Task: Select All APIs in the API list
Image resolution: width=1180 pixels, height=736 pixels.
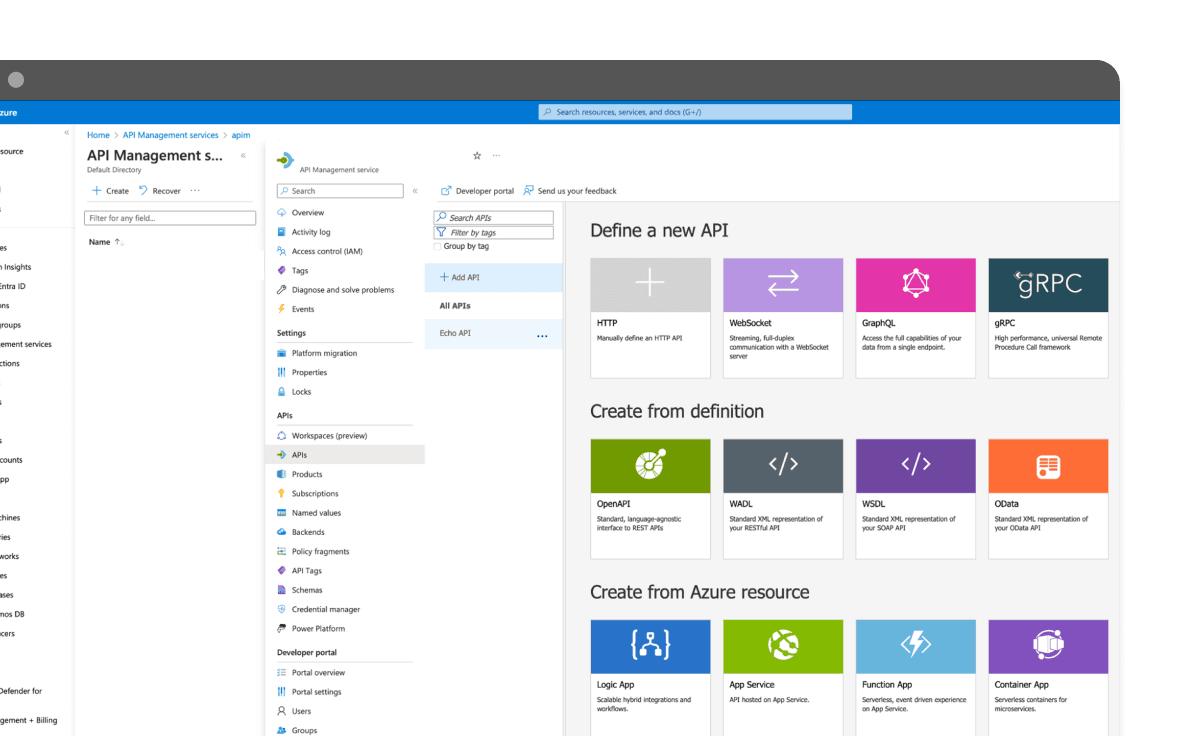Action: pos(452,305)
